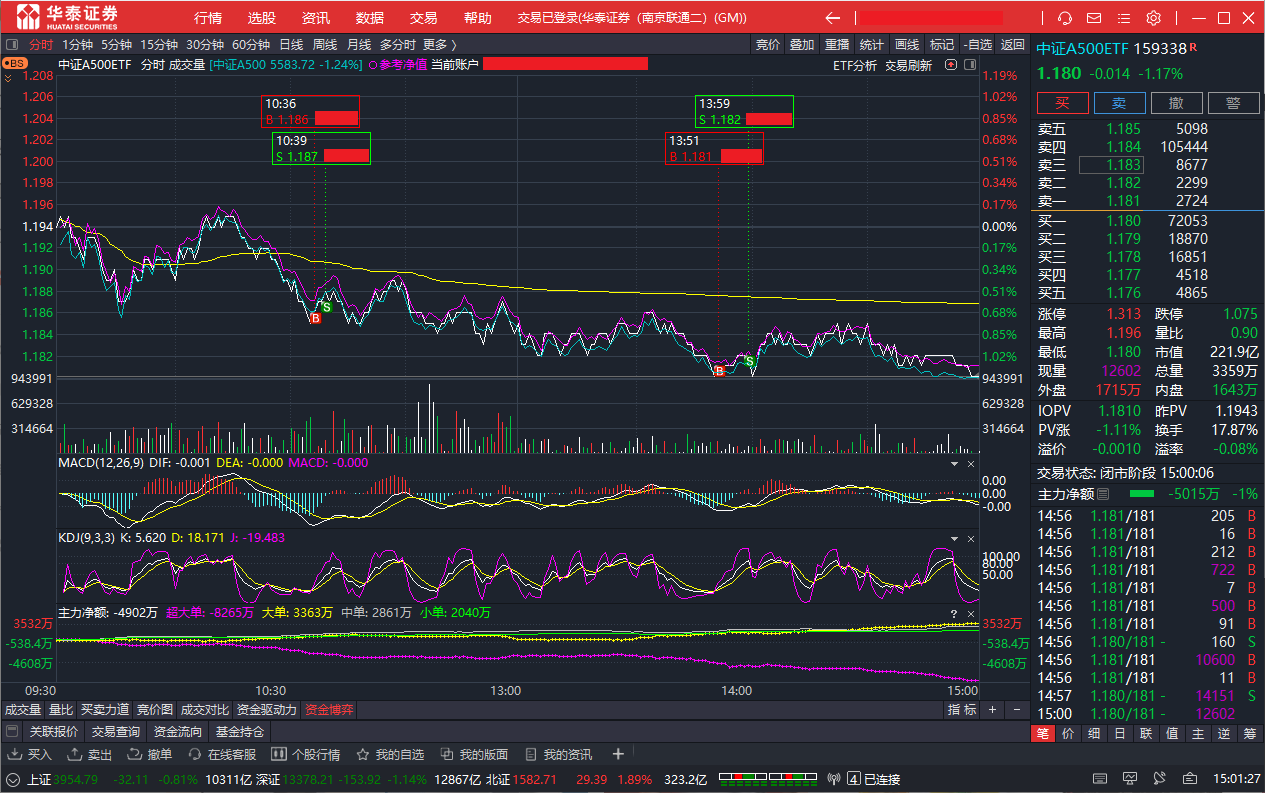The height and width of the screenshot is (793, 1265).
Task: Click the 撤单 cancel order shortcut
Action: 150,754
